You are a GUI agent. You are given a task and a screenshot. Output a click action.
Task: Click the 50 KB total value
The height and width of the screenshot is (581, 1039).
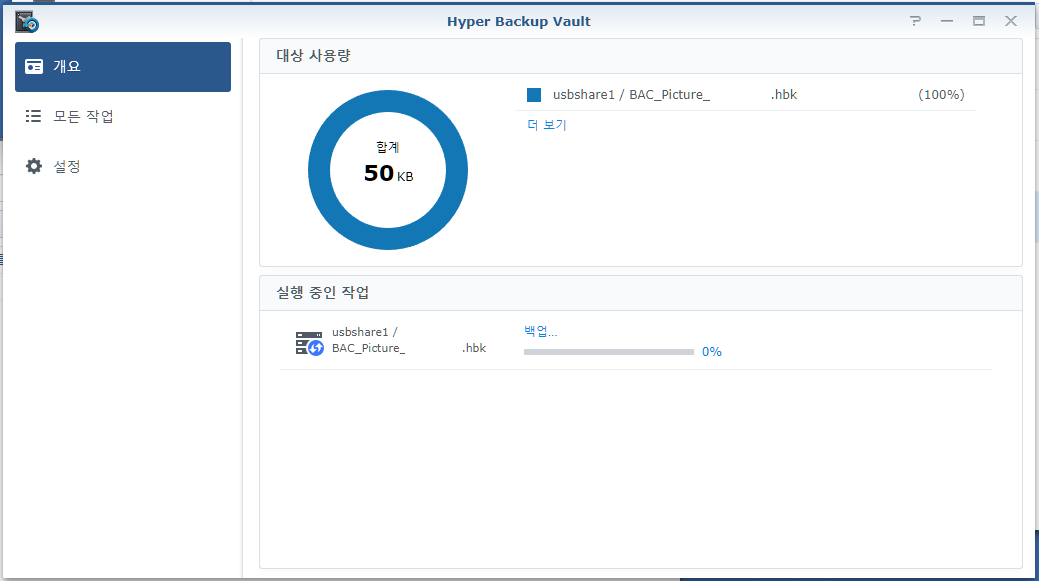(388, 174)
